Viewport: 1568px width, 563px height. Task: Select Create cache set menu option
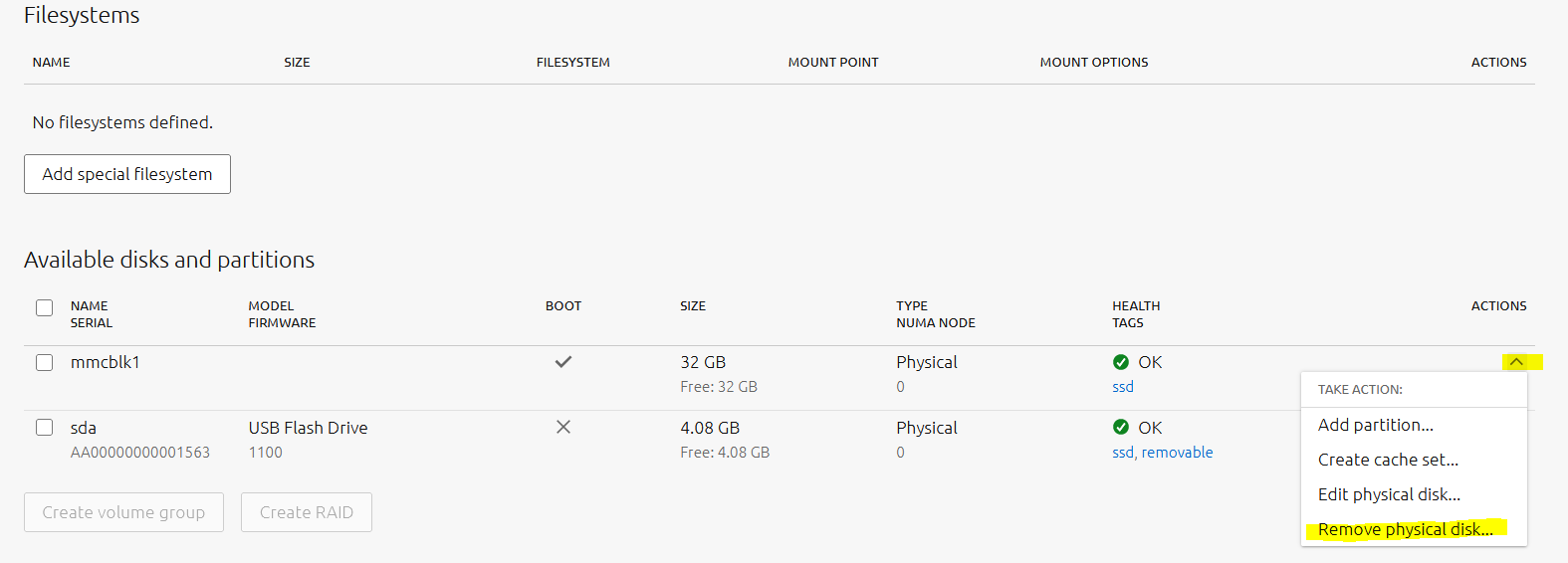tap(1388, 460)
